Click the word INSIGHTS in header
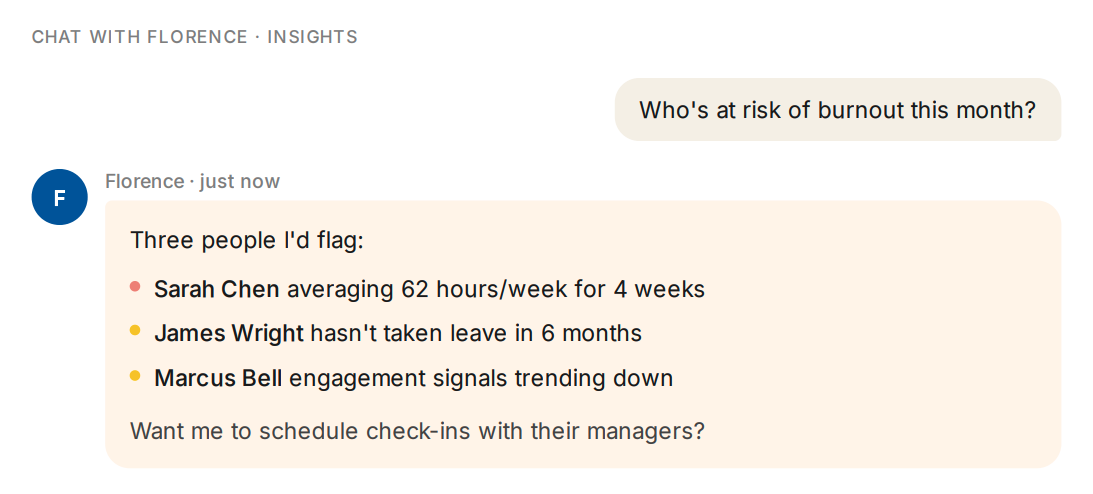Image resolution: width=1093 pixels, height=494 pixels. click(x=312, y=37)
